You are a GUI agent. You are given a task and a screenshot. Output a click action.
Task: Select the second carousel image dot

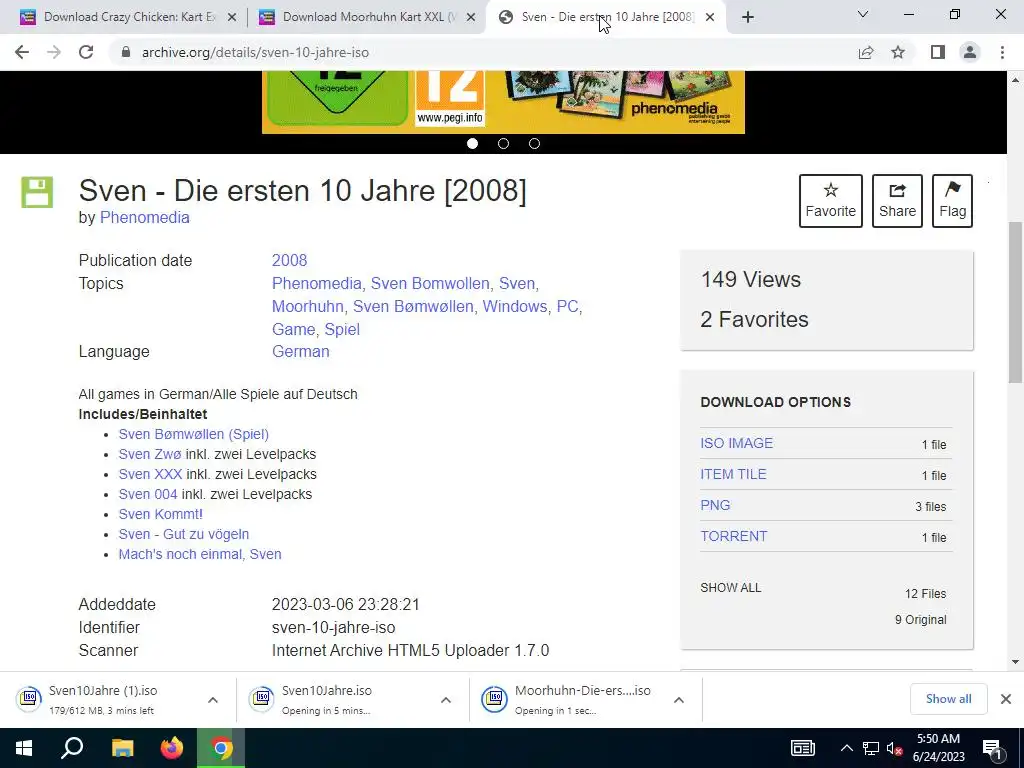pyautogui.click(x=504, y=144)
